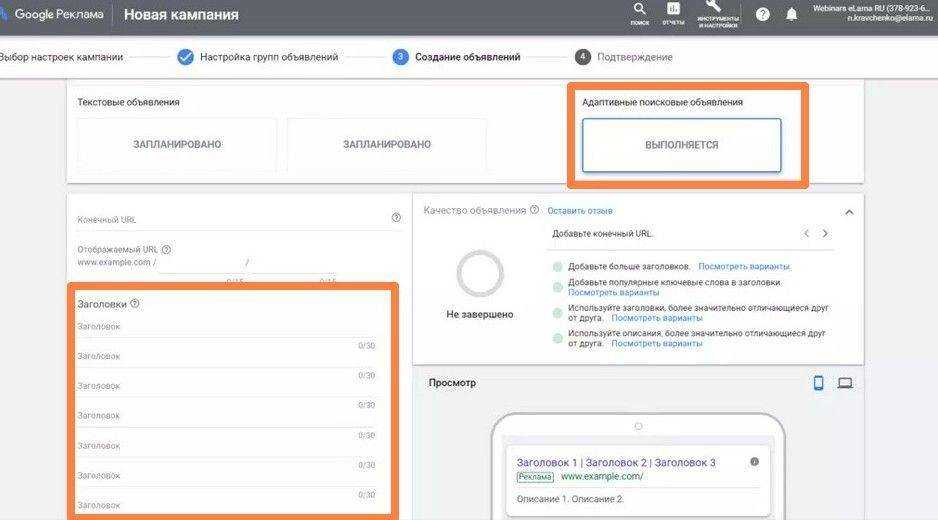Go to Настройка групп объявлений step
The height and width of the screenshot is (520, 938).
click(268, 57)
